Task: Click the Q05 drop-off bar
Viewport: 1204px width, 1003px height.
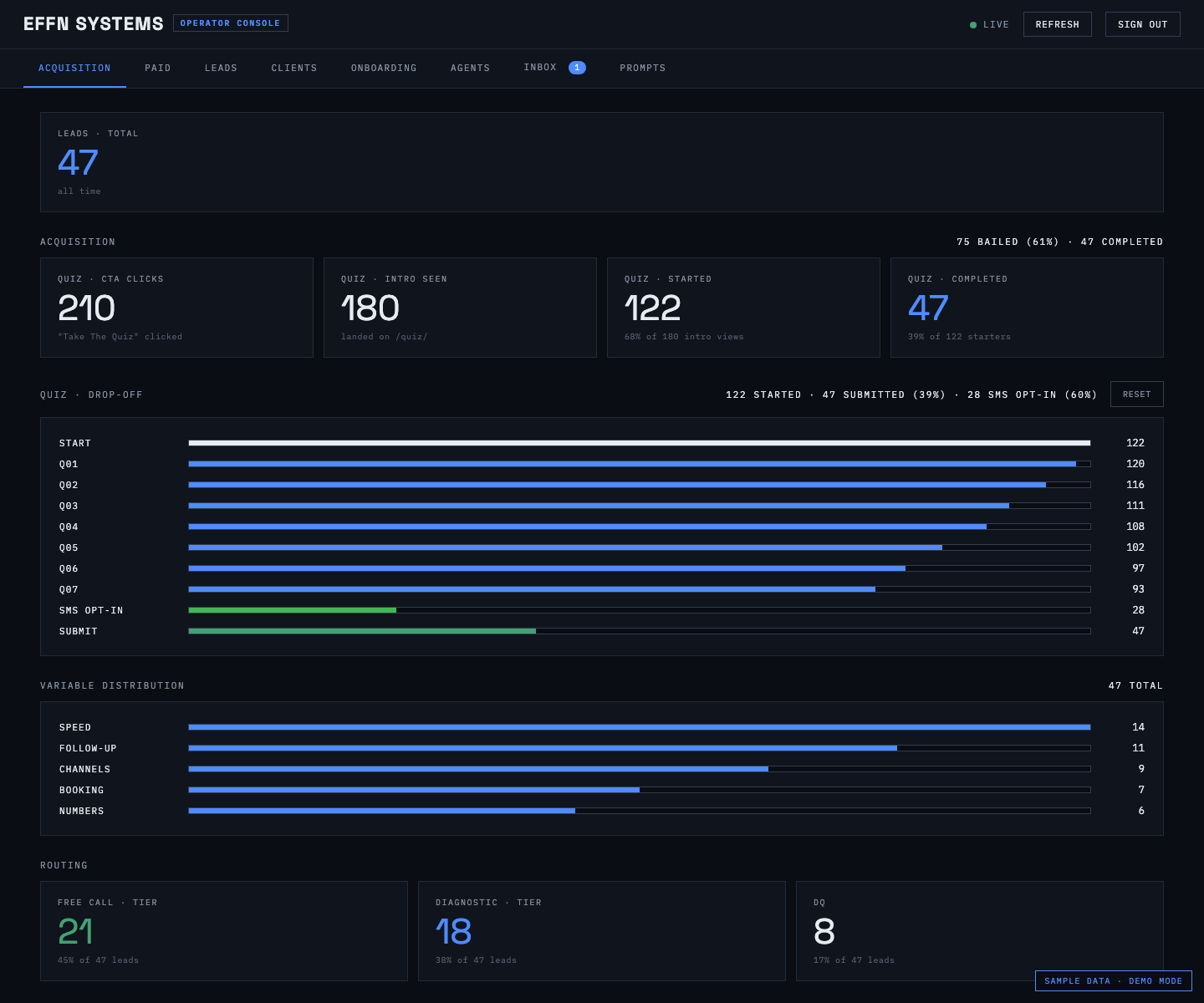Action: pyautogui.click(x=640, y=547)
